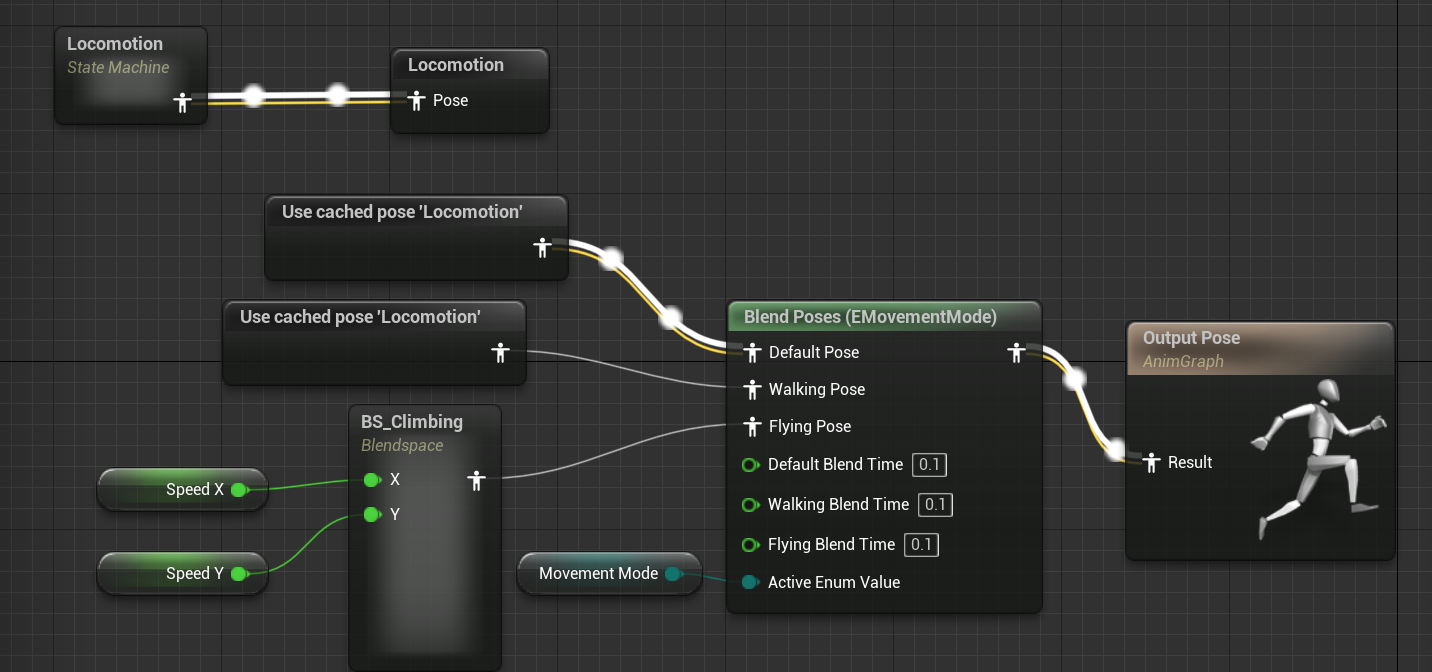Click the 'Active Enum Value' label

pyautogui.click(x=834, y=582)
